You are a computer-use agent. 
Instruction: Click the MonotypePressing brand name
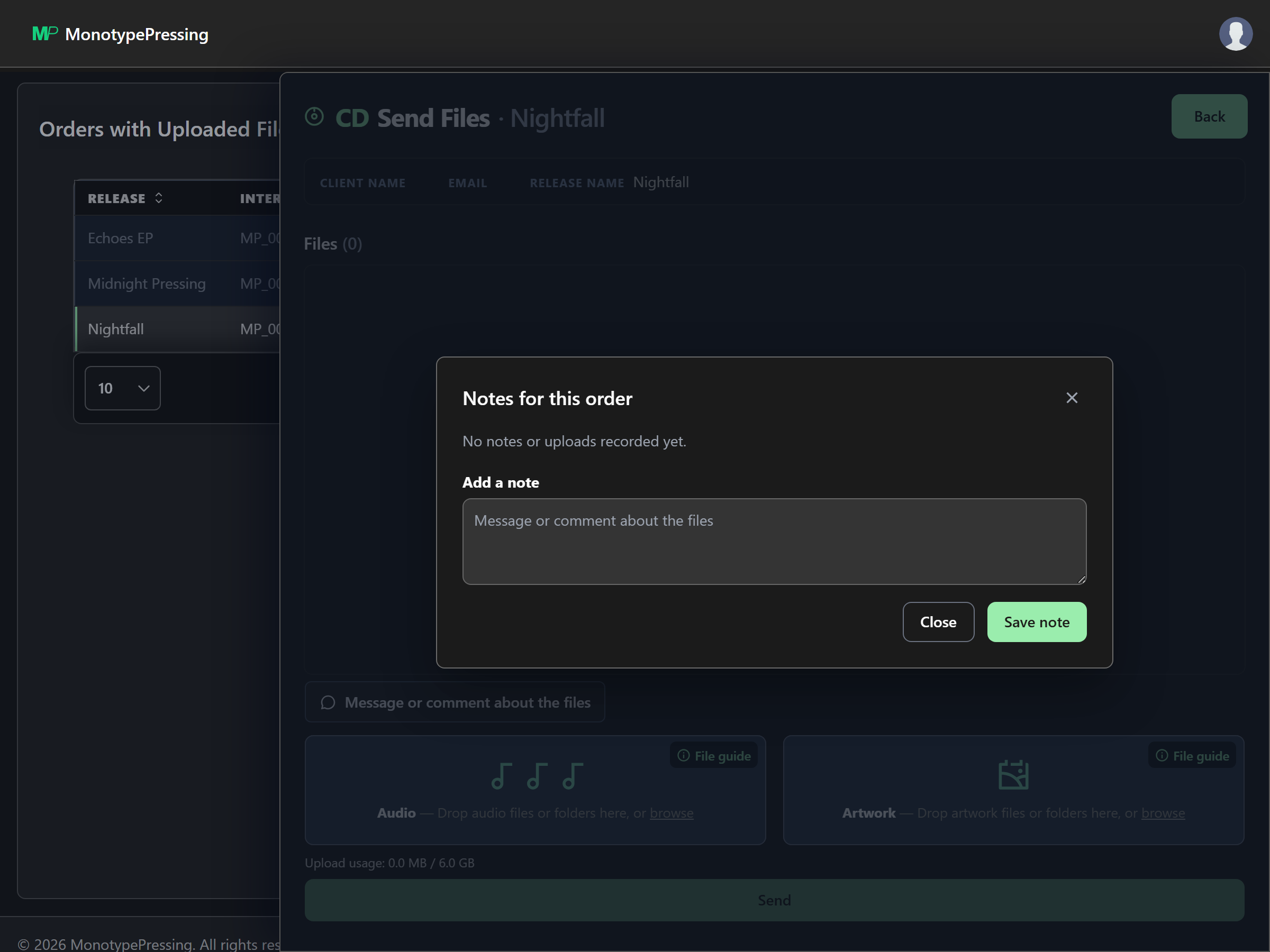137,34
